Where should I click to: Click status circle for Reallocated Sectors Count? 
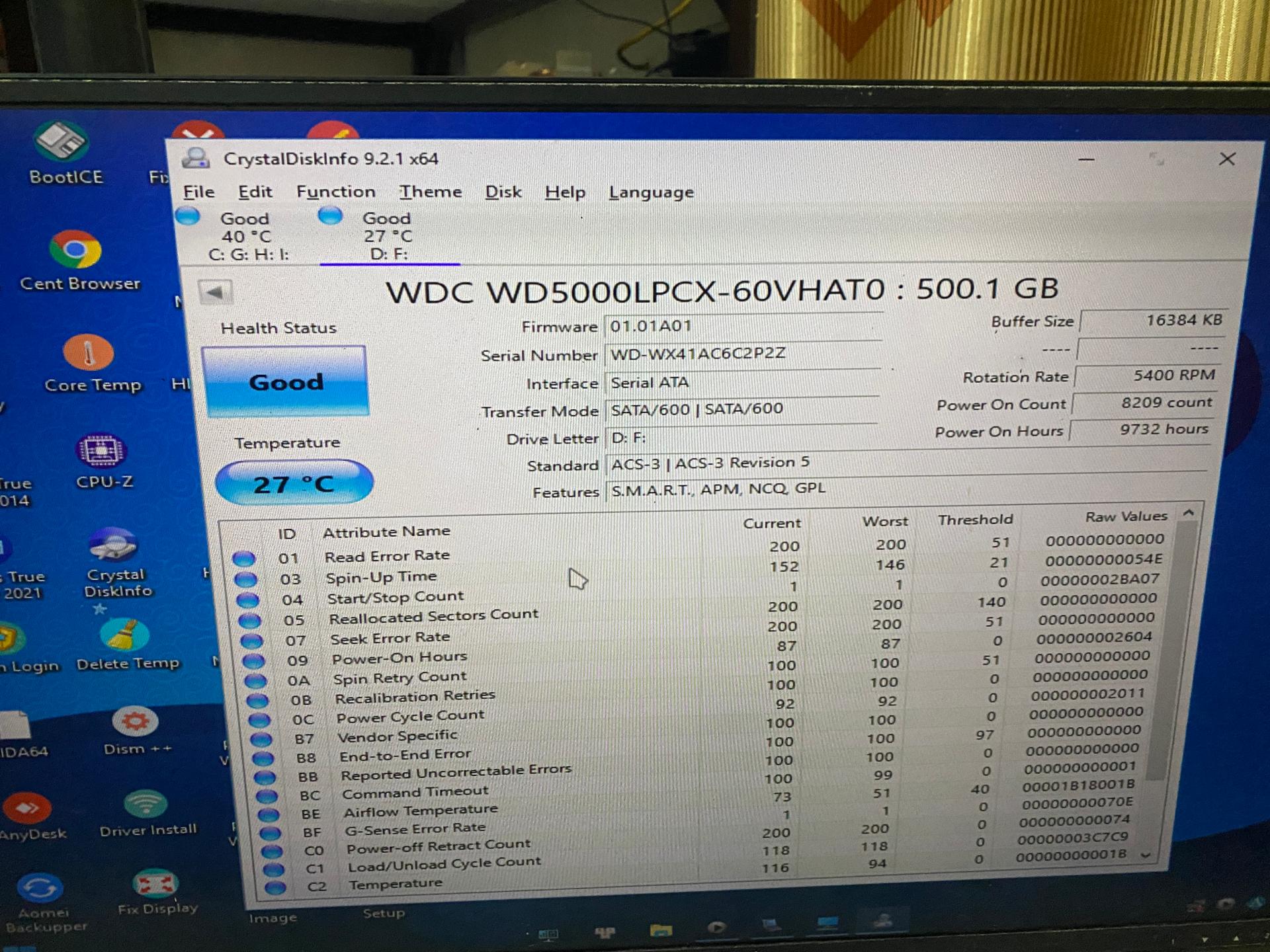coord(250,621)
